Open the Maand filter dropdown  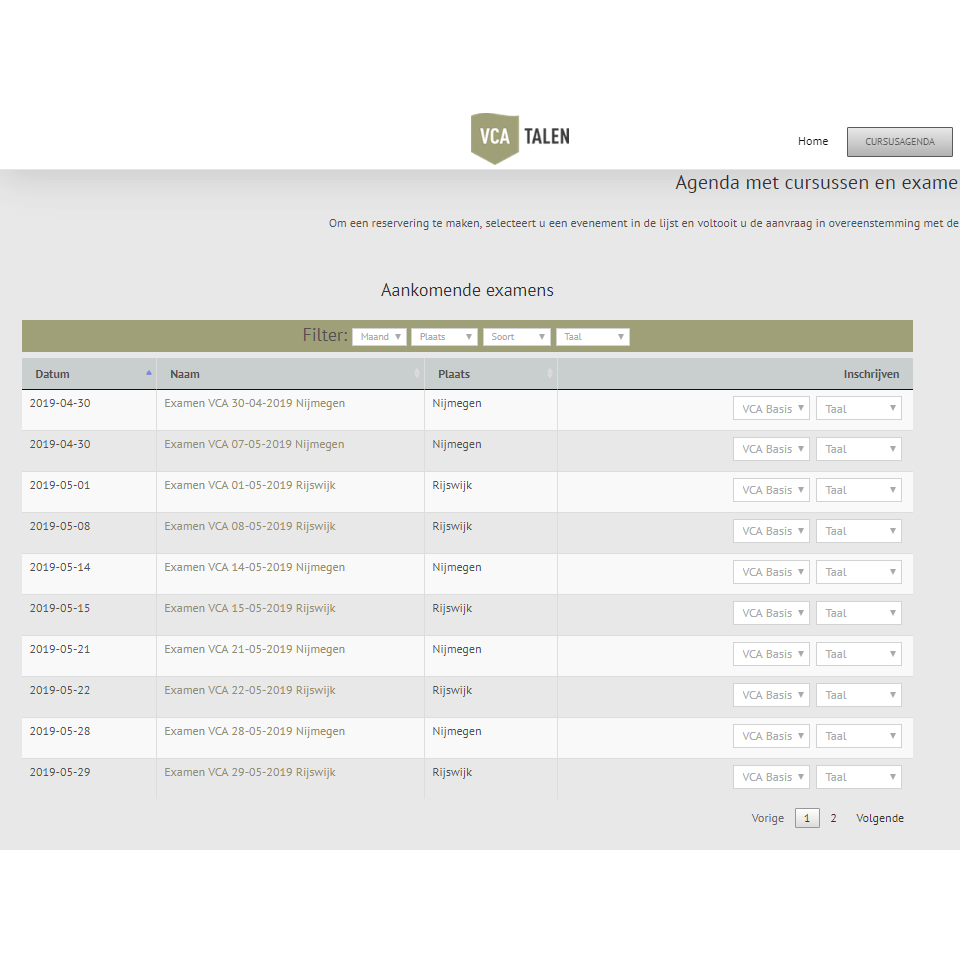pos(379,337)
